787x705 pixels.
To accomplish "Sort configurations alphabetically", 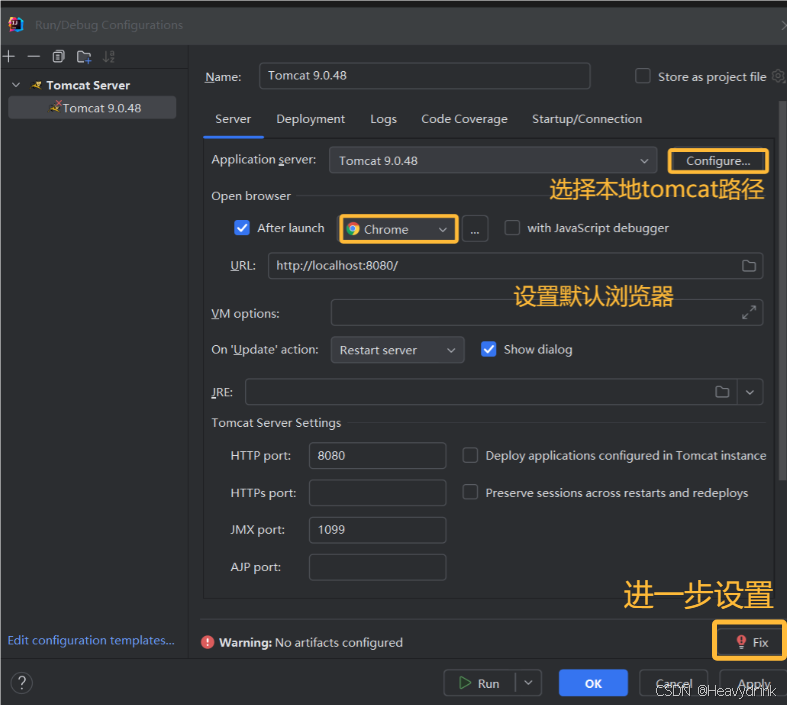I will coord(109,57).
